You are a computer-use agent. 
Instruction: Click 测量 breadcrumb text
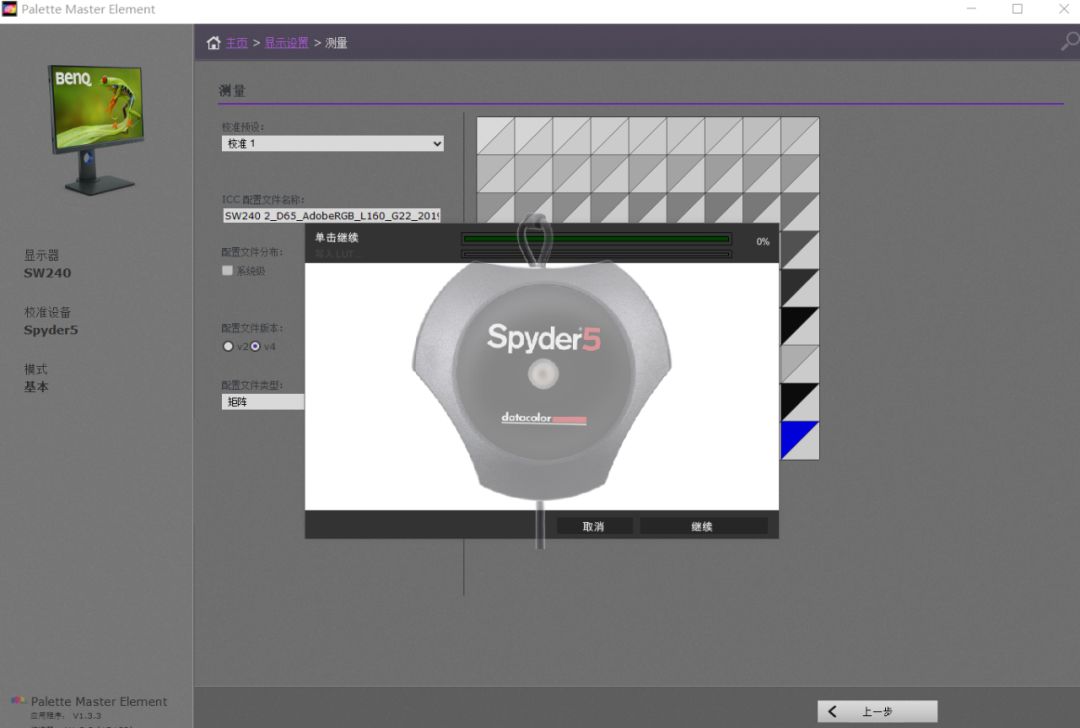(336, 43)
